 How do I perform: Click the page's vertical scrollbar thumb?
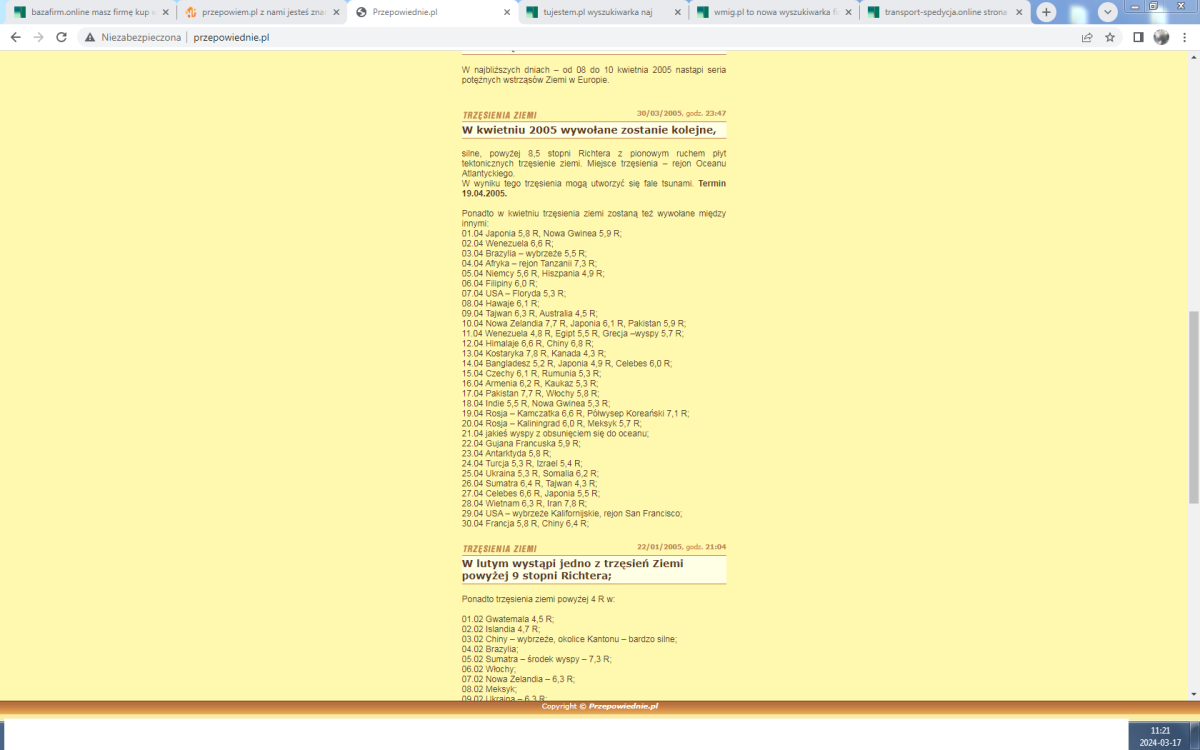[x=1192, y=405]
